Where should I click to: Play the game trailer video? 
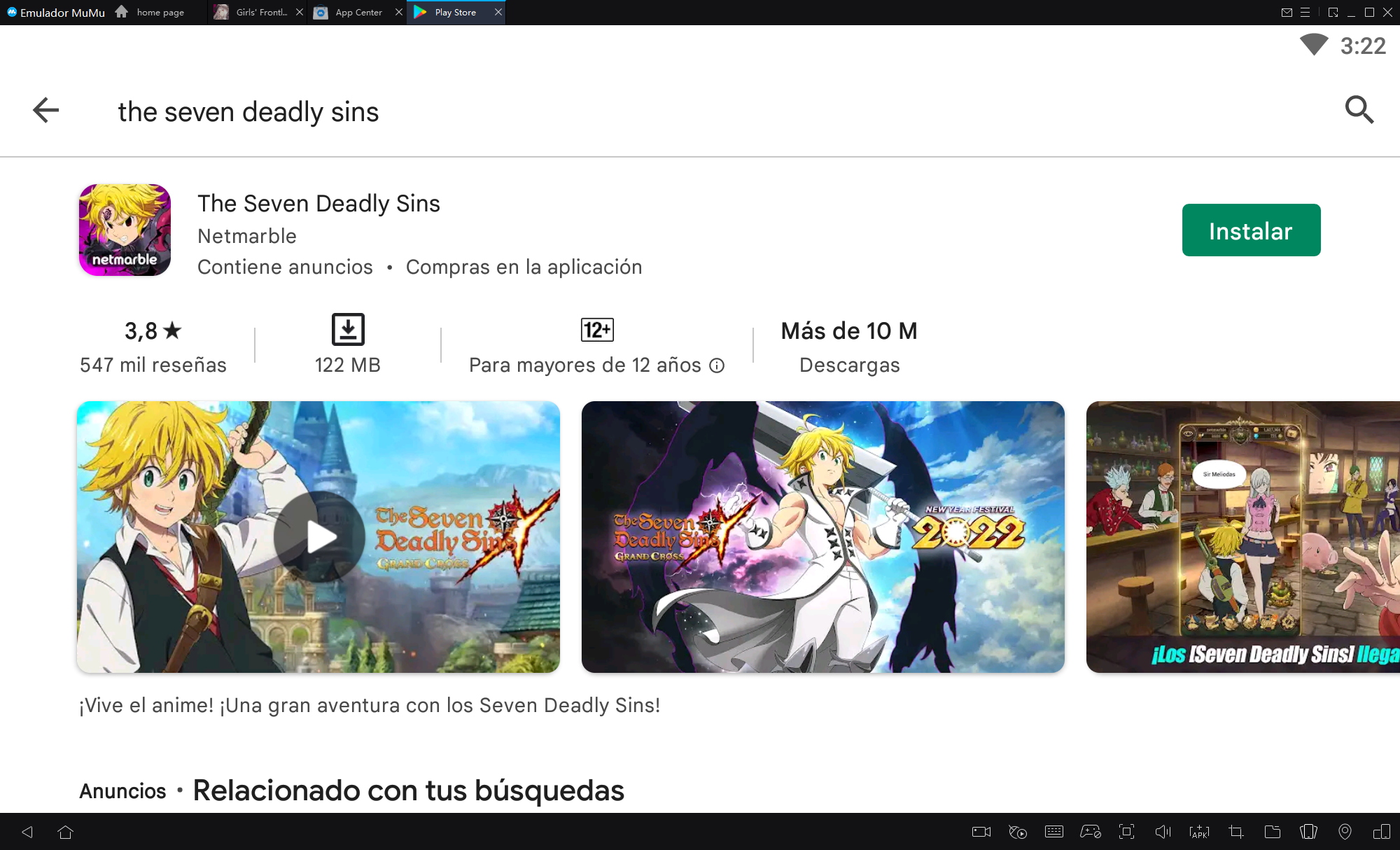319,536
